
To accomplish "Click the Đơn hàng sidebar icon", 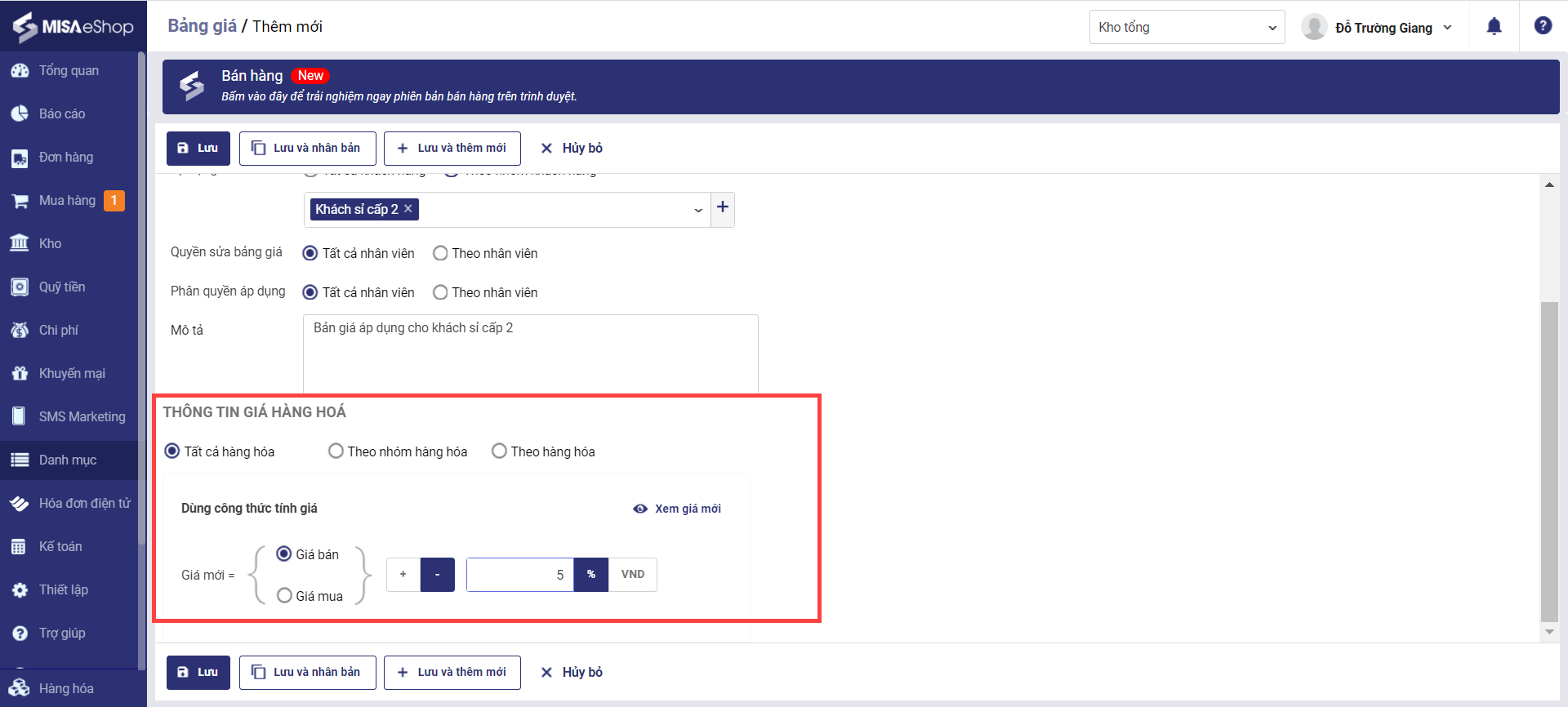I will tap(20, 158).
